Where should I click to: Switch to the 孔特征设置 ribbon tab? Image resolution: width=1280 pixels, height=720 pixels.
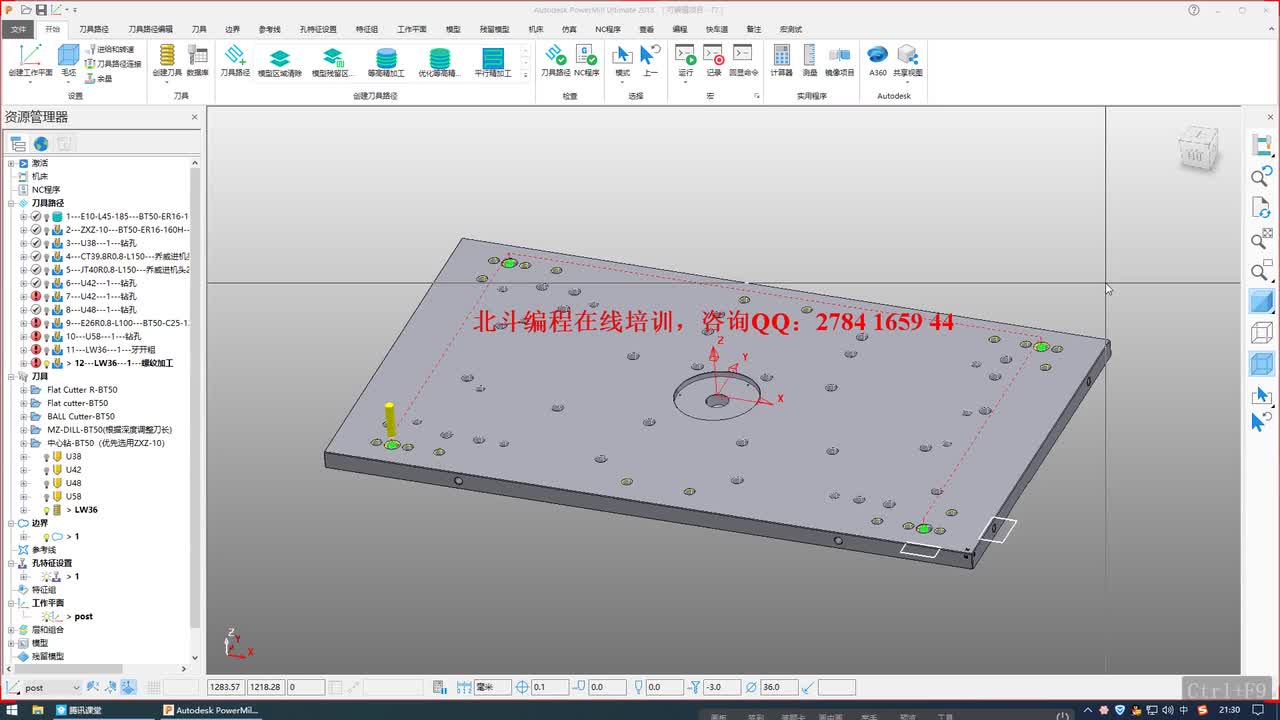click(318, 30)
